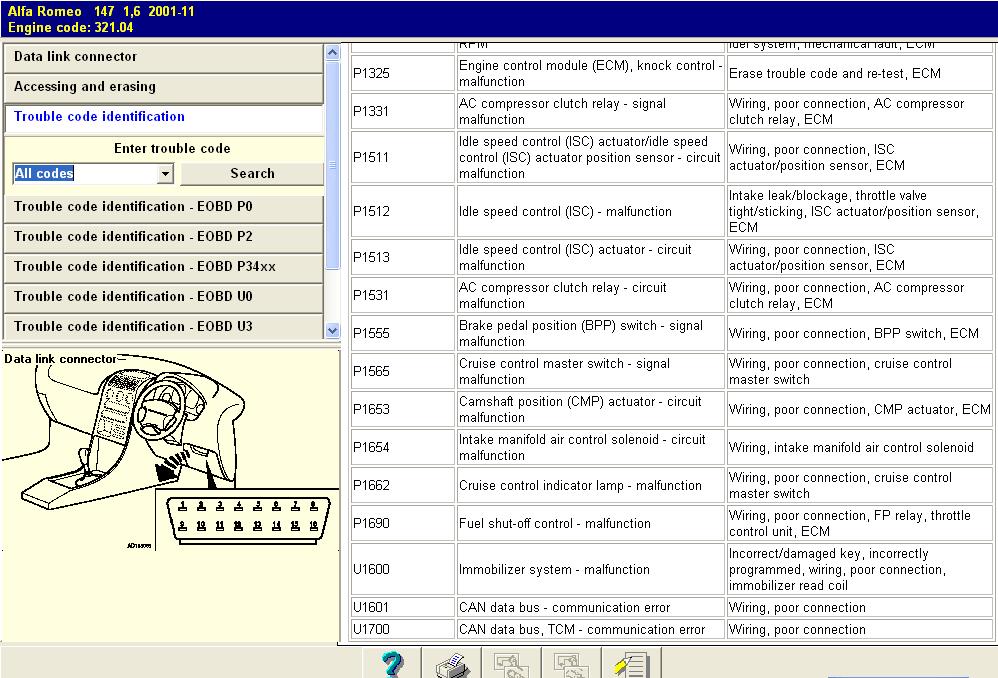Click 'Cruise control indicator lamp - malfunction' cell
The height and width of the screenshot is (678, 998).
[x=590, y=485]
